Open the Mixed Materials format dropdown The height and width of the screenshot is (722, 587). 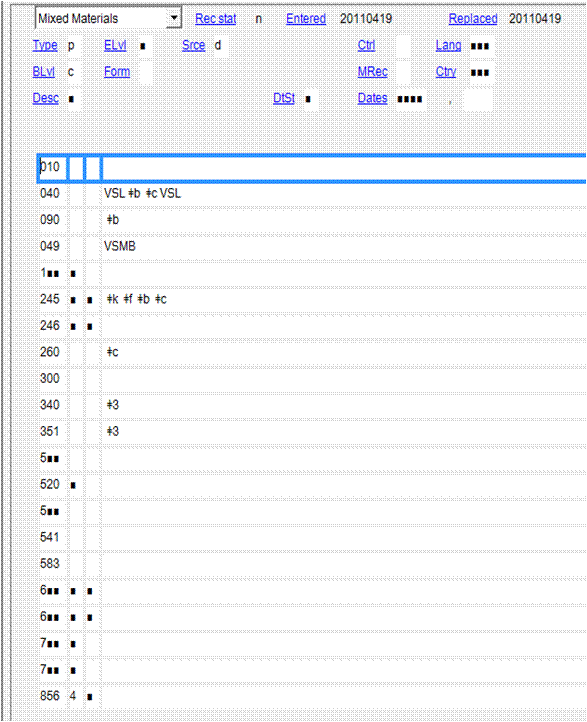click(109, 18)
